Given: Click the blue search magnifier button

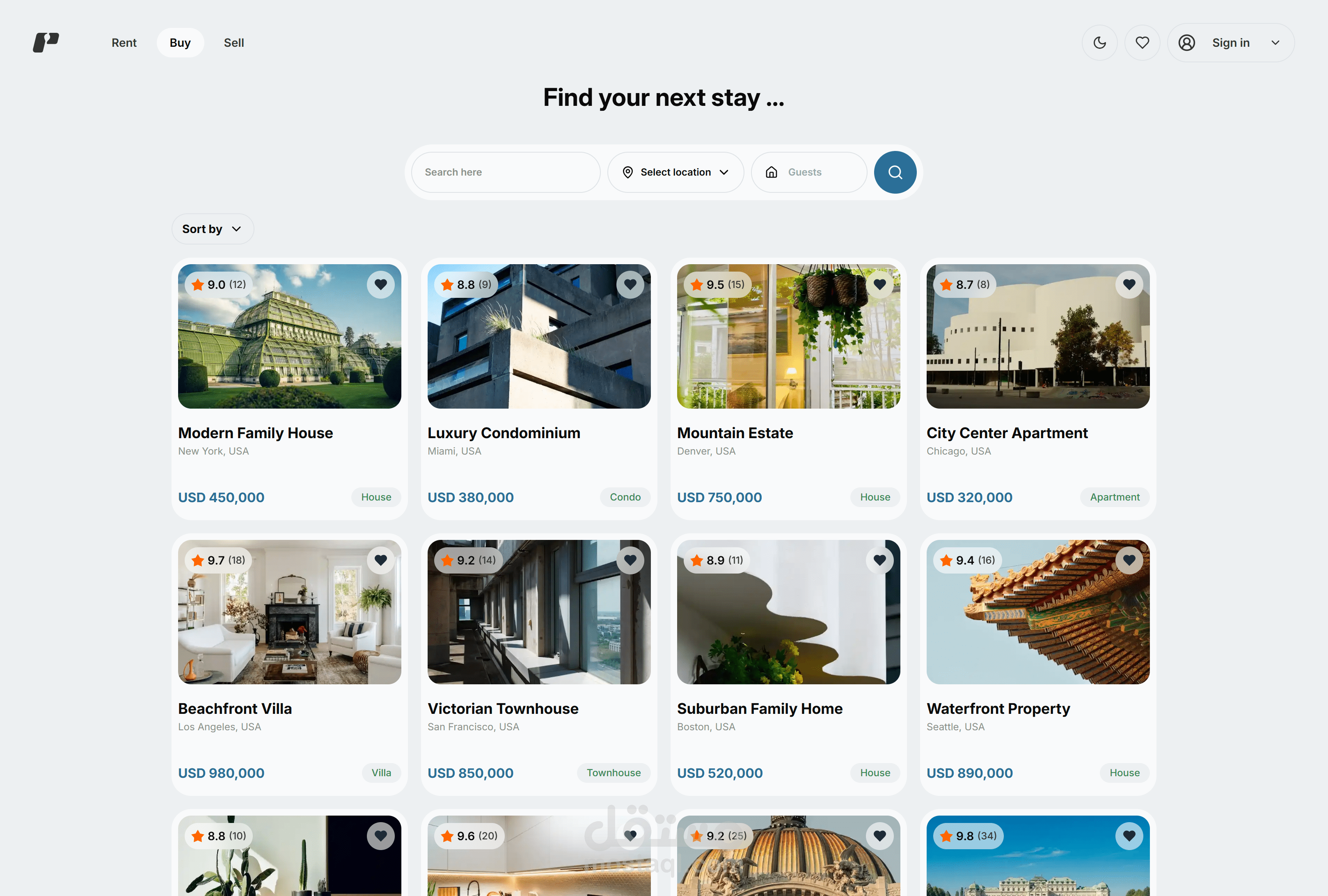Looking at the screenshot, I should click(x=895, y=172).
